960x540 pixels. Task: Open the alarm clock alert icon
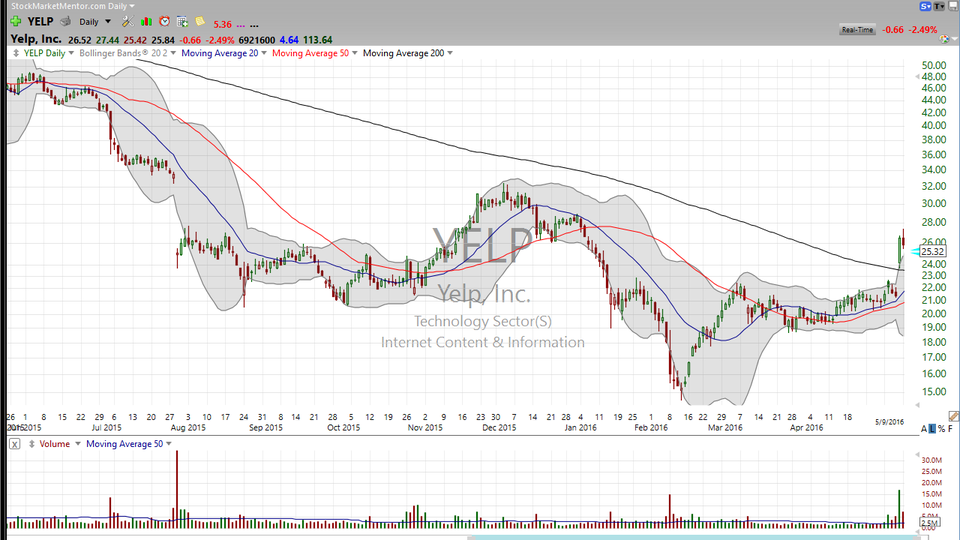click(x=164, y=21)
